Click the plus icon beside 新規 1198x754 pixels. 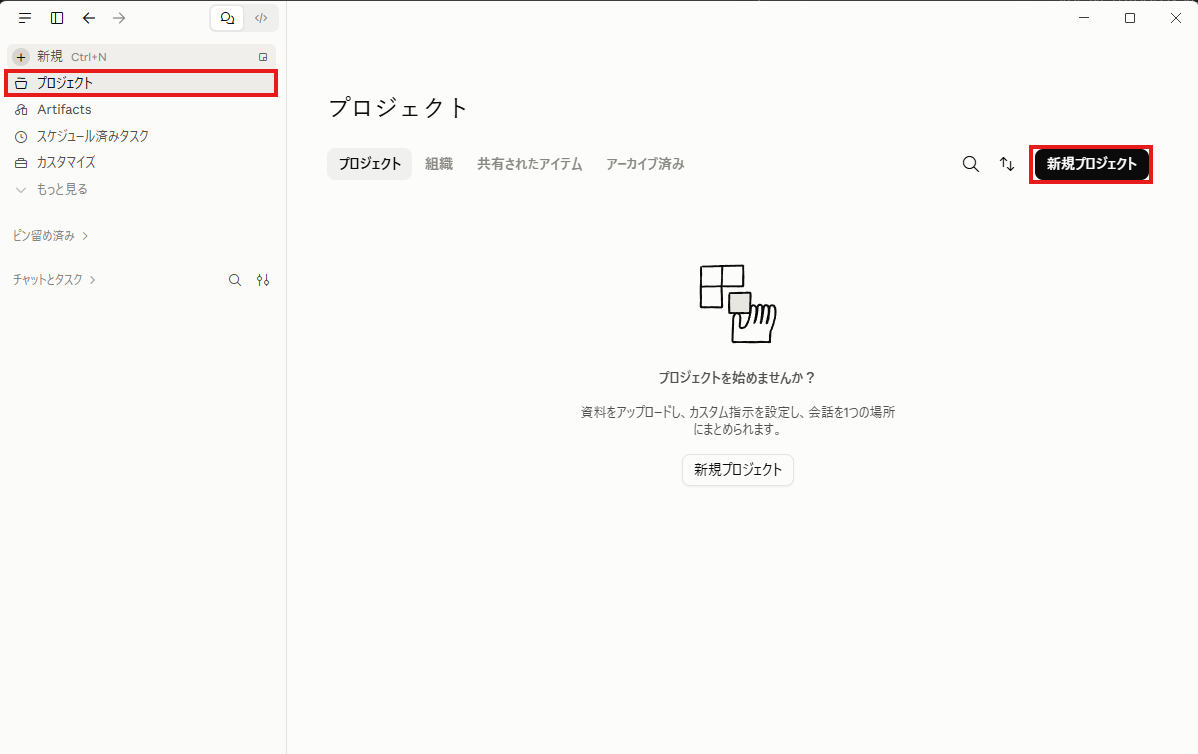point(21,57)
